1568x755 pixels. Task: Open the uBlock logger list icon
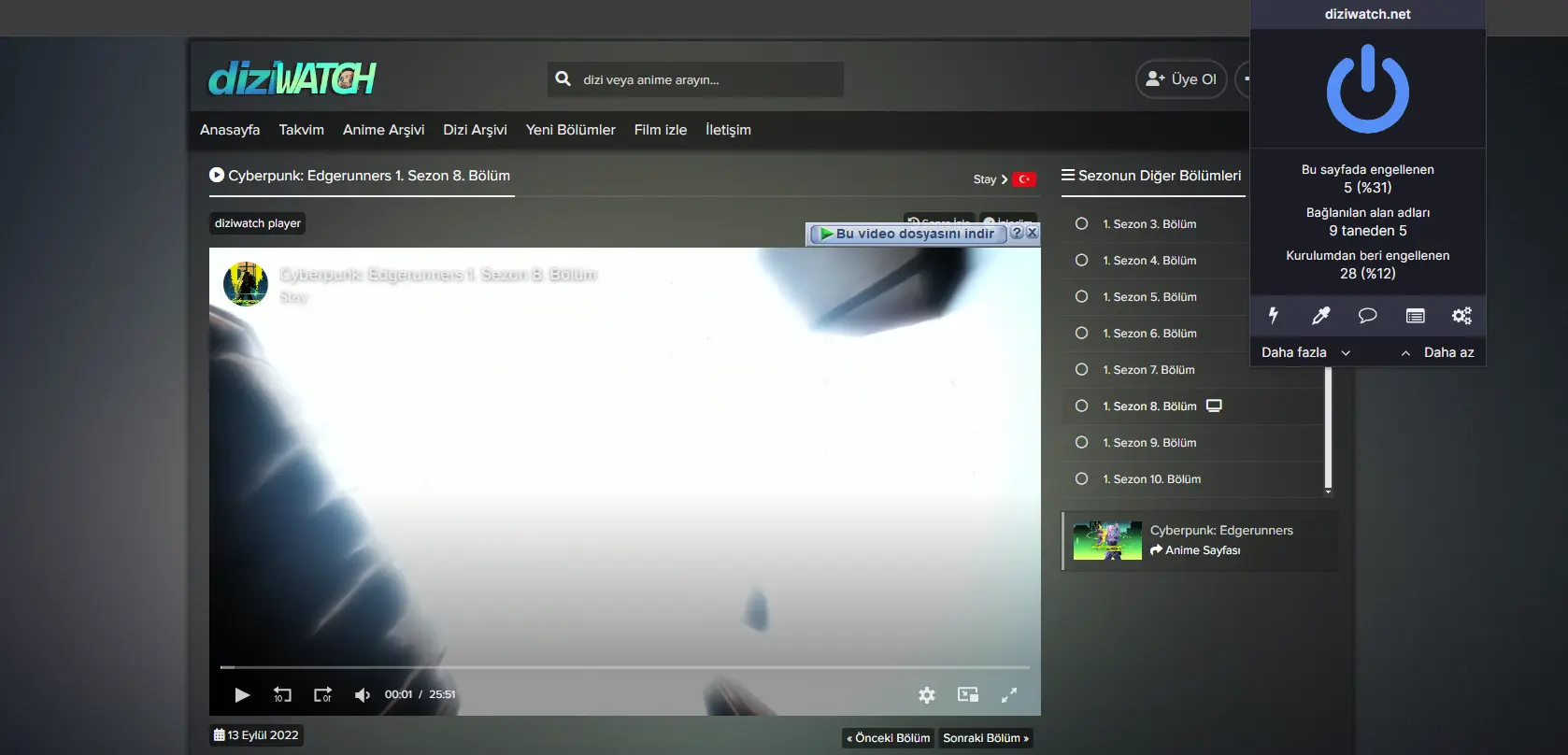point(1415,316)
